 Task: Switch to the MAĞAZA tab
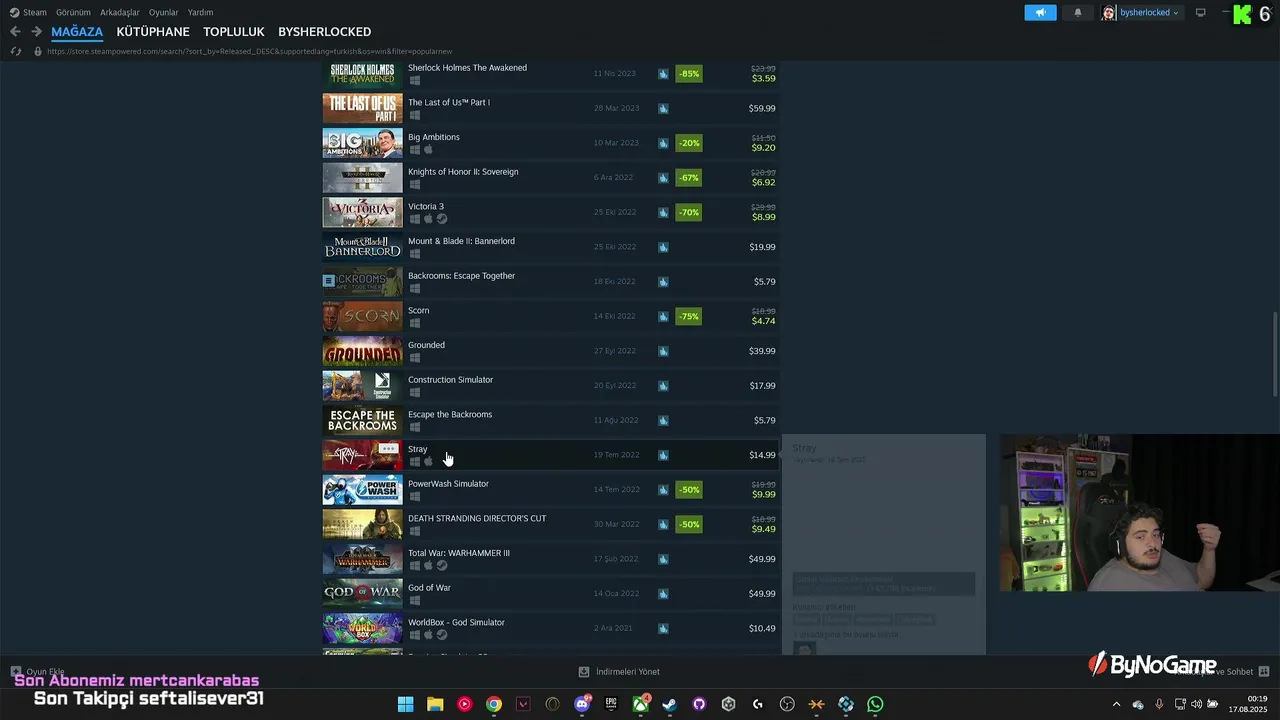[x=77, y=32]
